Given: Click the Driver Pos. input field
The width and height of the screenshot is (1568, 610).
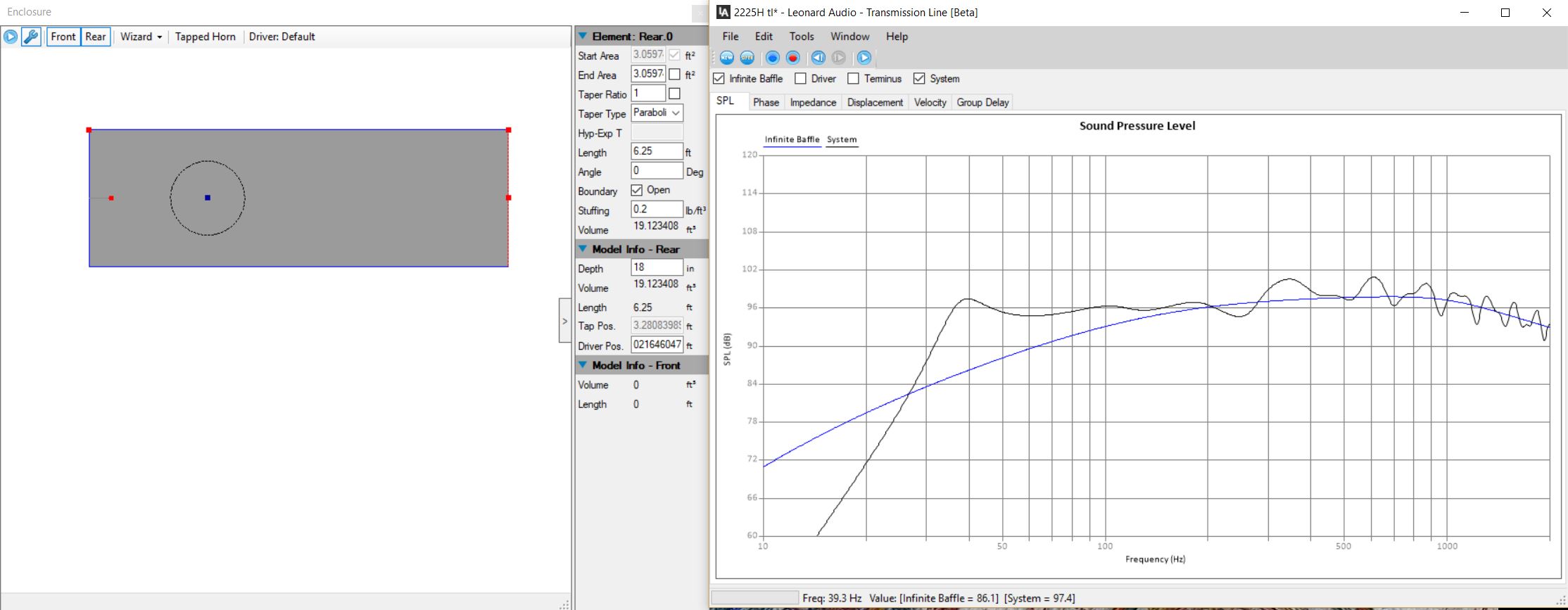Looking at the screenshot, I should point(657,345).
